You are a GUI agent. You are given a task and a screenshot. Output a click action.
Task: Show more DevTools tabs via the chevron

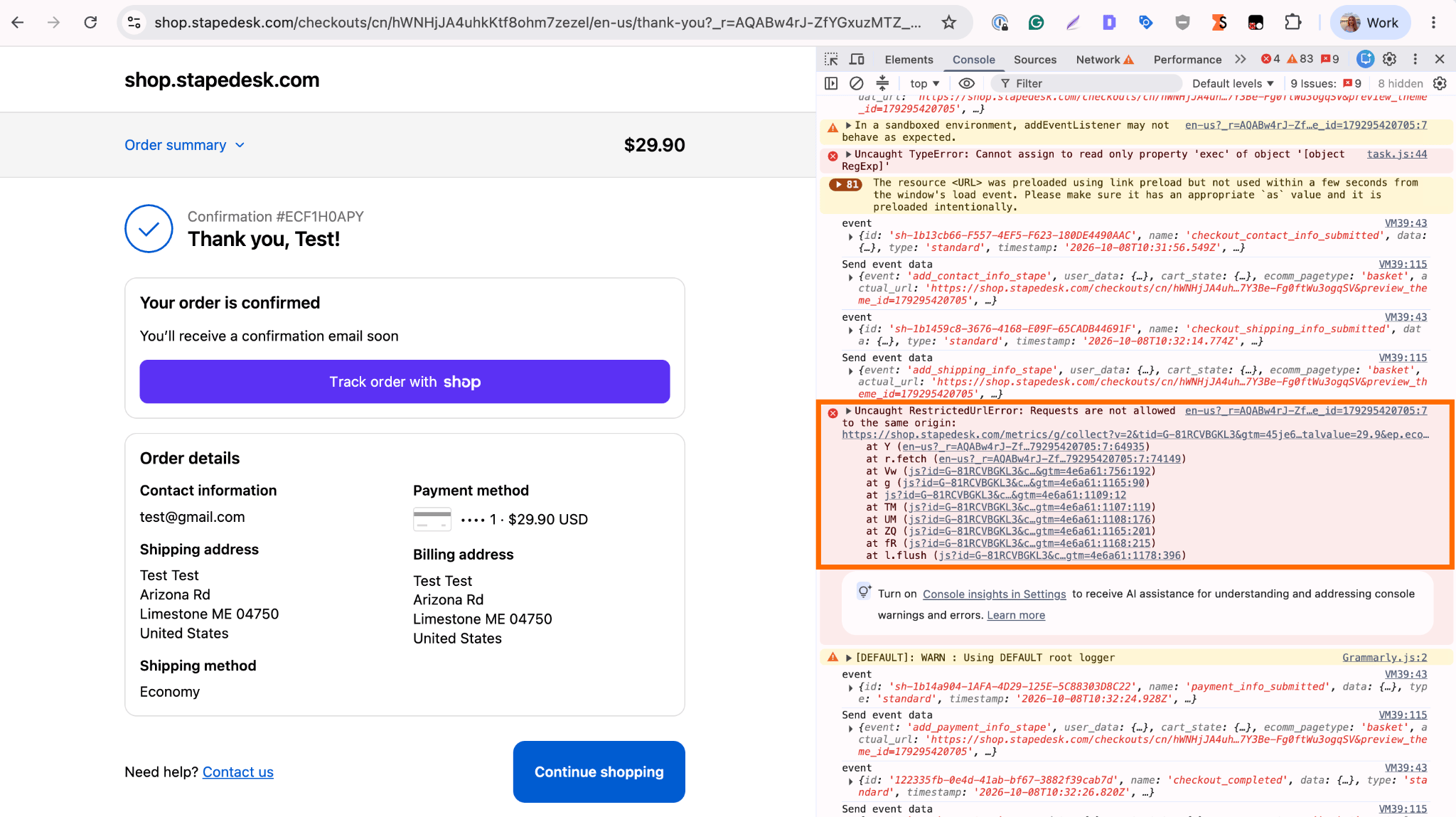pos(1241,59)
